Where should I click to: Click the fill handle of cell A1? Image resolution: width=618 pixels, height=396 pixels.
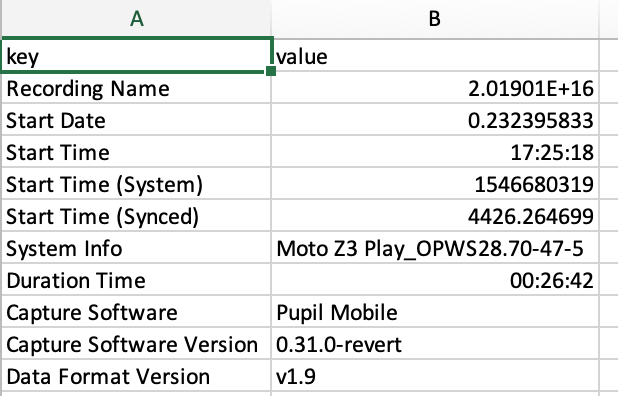tap(271, 71)
